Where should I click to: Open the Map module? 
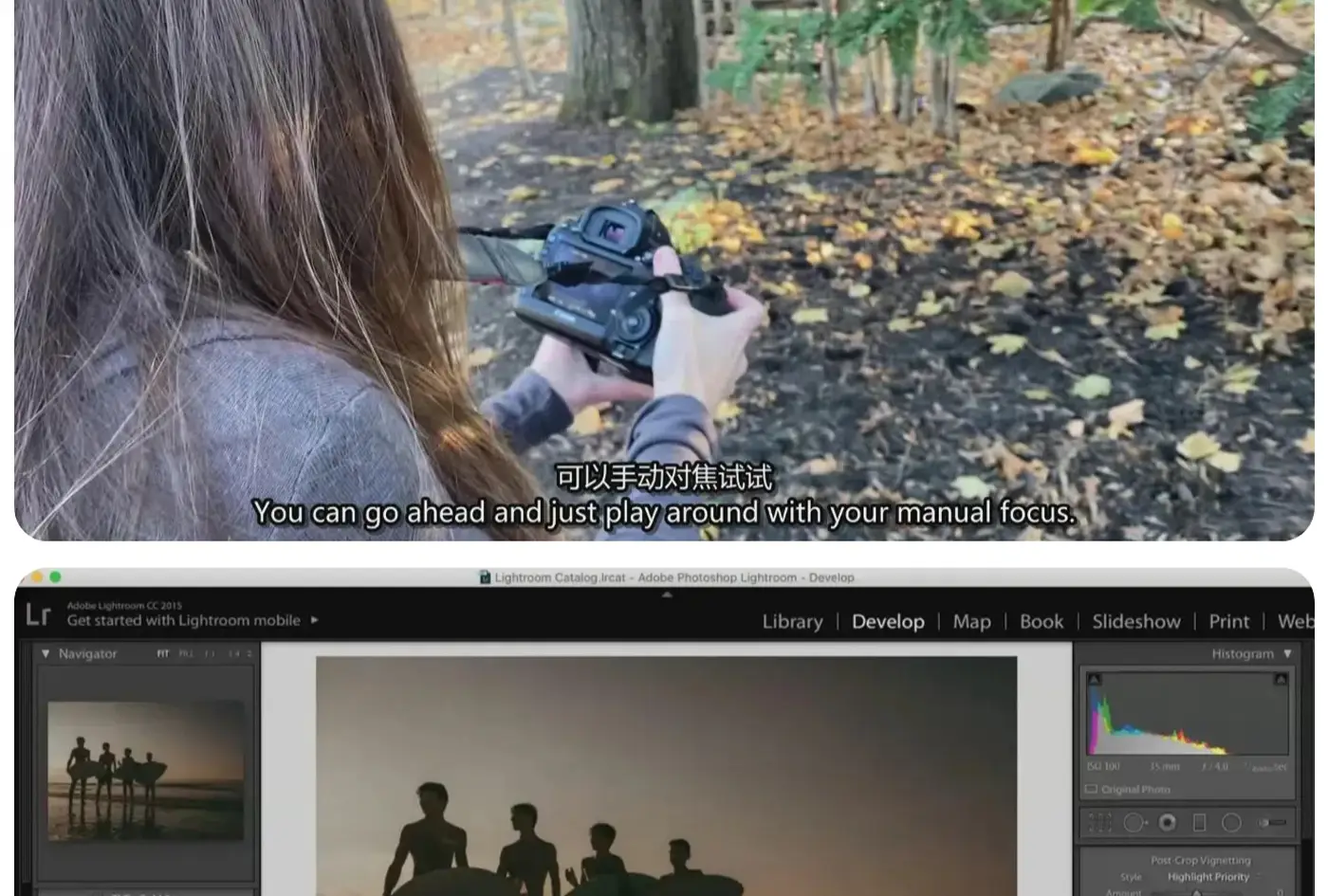tap(971, 622)
